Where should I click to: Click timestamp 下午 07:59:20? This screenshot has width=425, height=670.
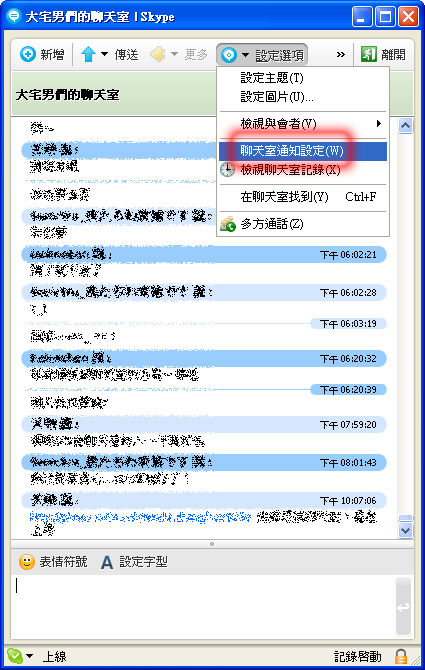(x=348, y=425)
